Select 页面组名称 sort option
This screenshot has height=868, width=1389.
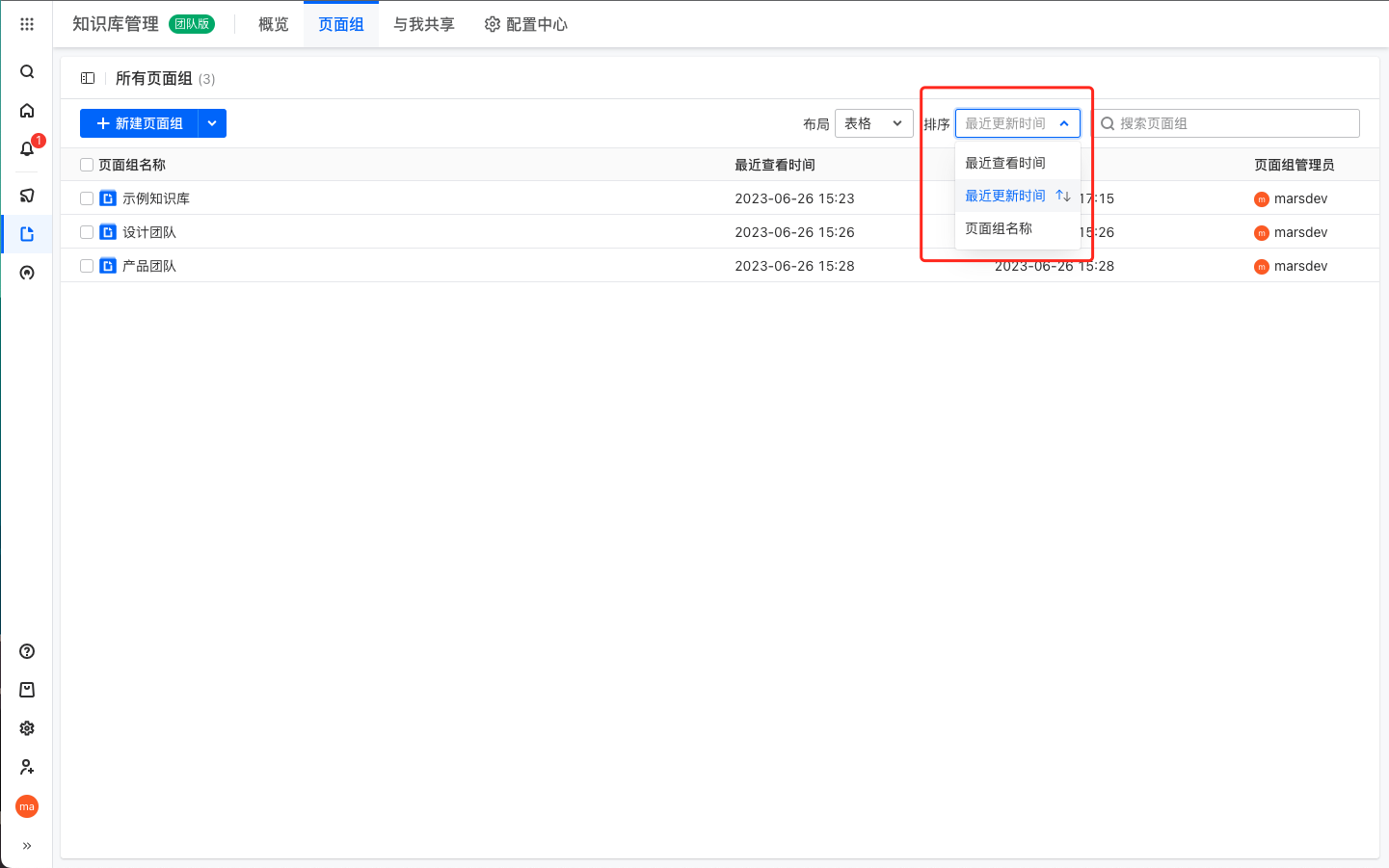(1017, 228)
